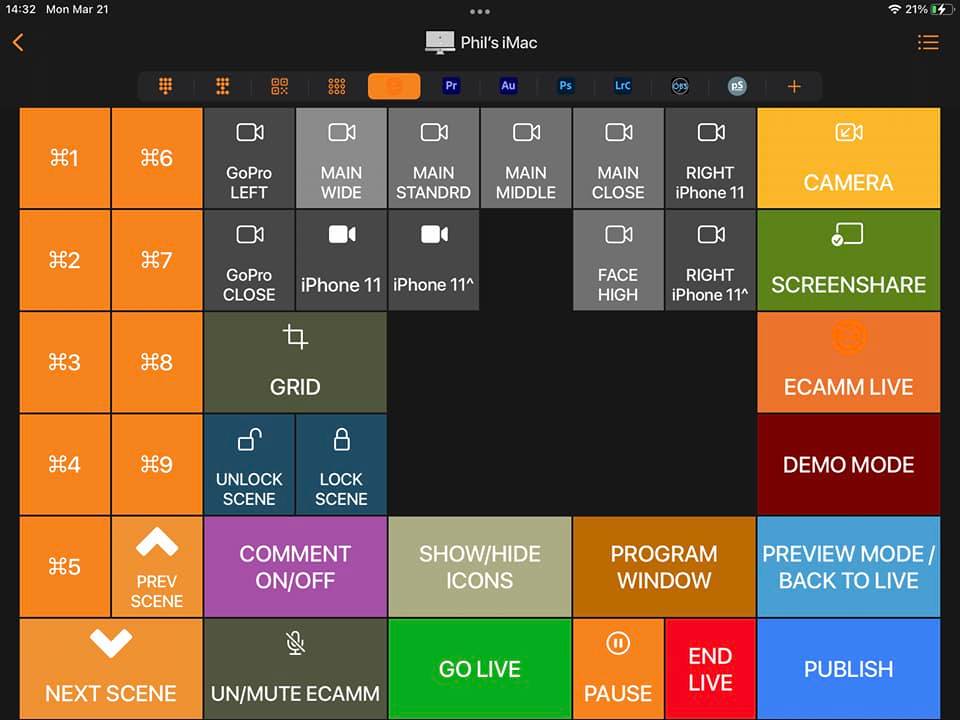
Task: Select the first numeric keypad tab
Action: (165, 86)
